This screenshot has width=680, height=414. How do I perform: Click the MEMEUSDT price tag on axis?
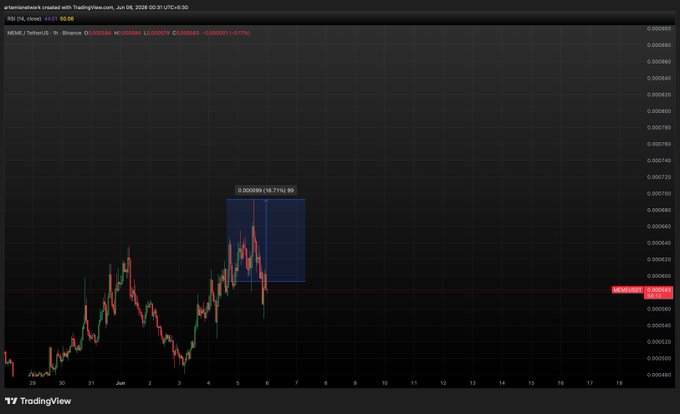[627, 290]
